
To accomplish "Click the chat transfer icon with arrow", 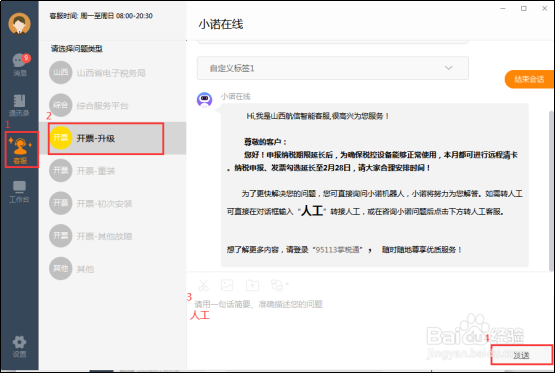I will tap(279, 285).
